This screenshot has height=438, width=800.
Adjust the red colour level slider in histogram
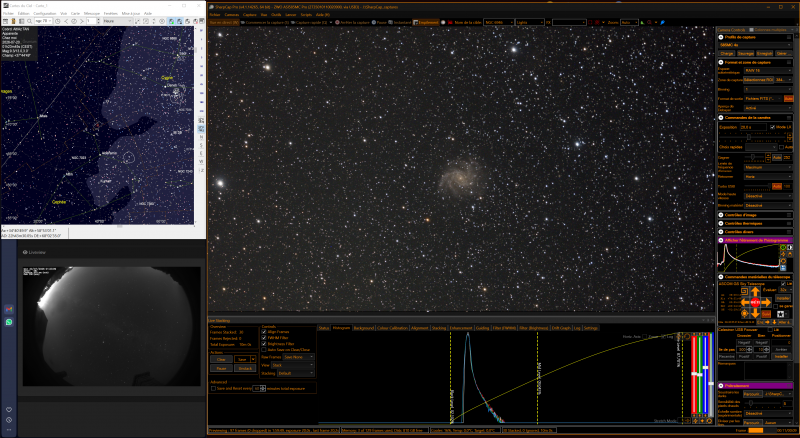694,374
